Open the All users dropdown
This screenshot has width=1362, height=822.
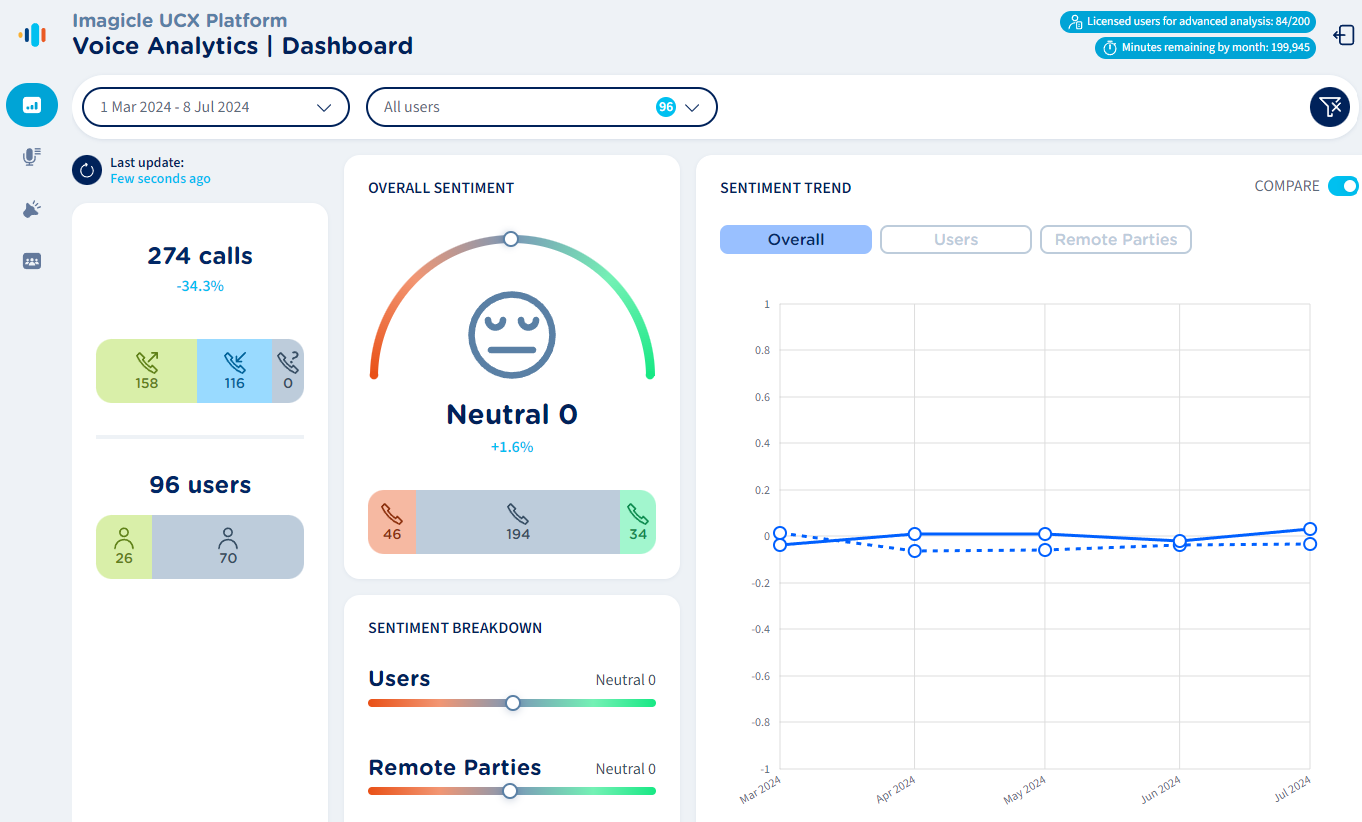pyautogui.click(x=541, y=107)
